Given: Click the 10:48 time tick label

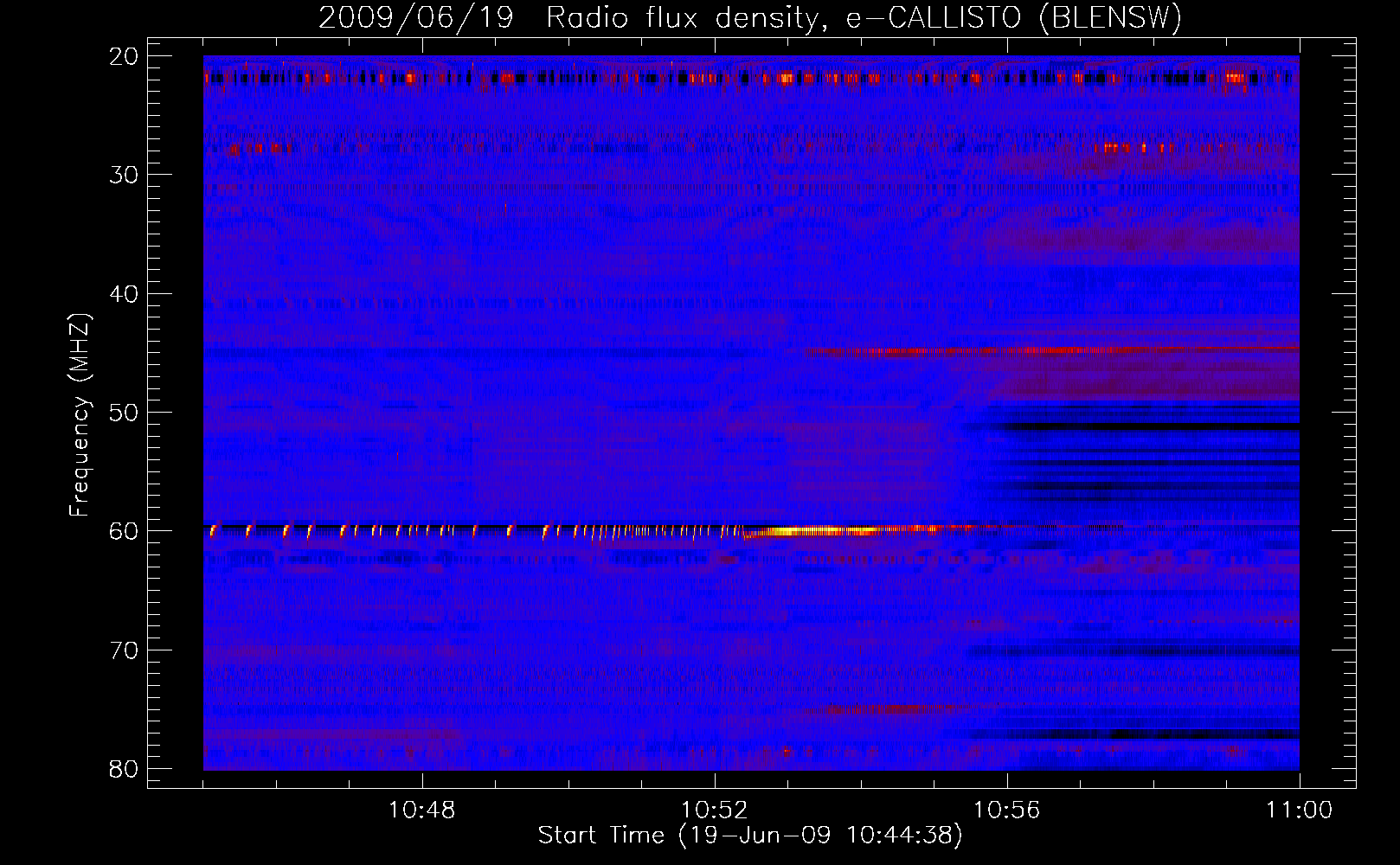Looking at the screenshot, I should (x=422, y=811).
